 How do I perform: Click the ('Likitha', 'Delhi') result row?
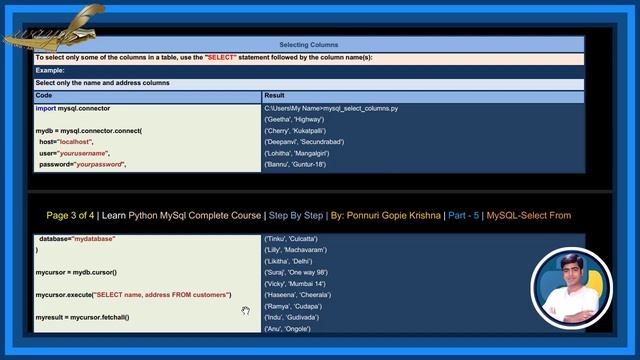[288, 261]
